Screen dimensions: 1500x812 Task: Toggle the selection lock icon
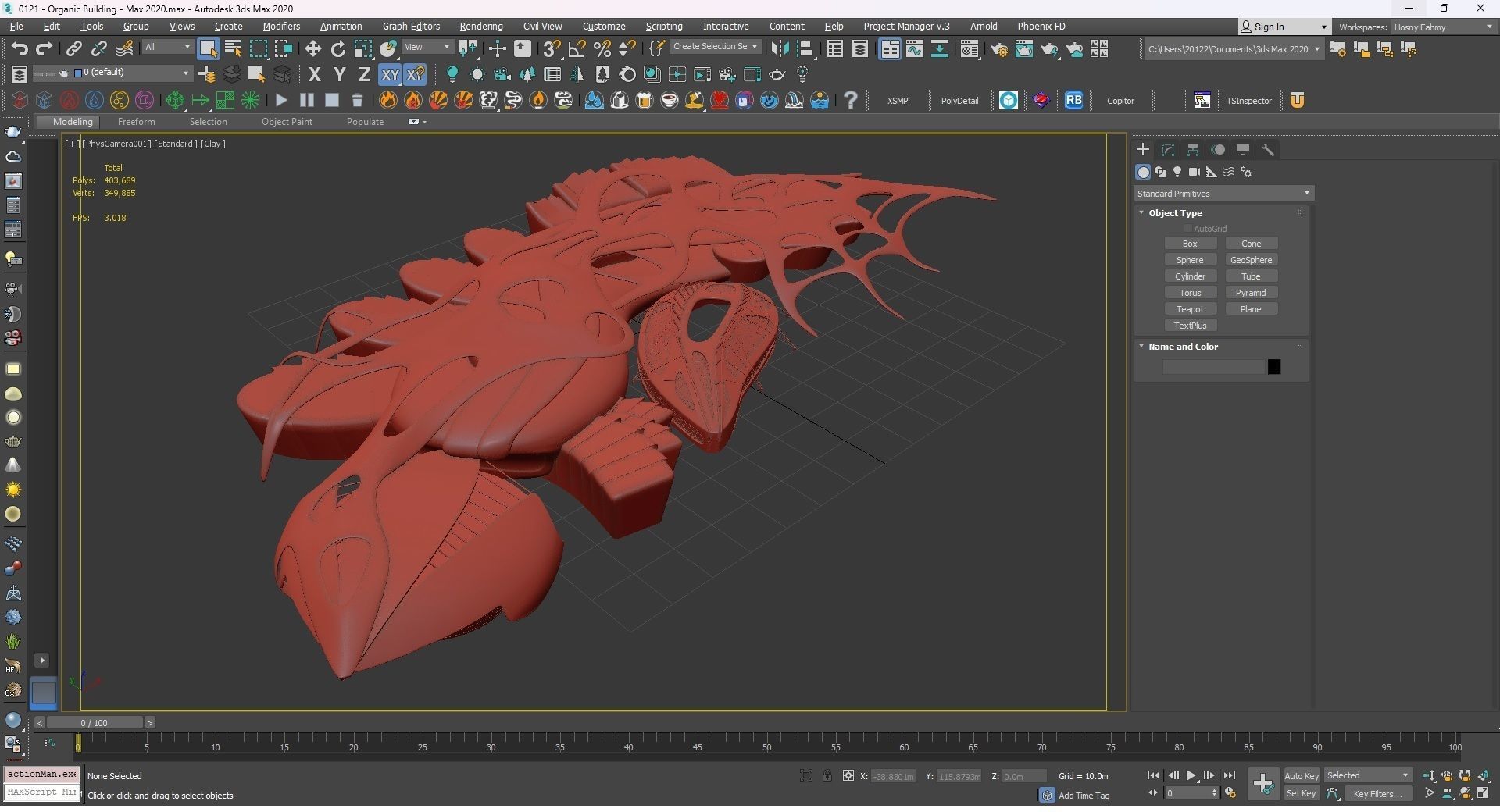(827, 776)
